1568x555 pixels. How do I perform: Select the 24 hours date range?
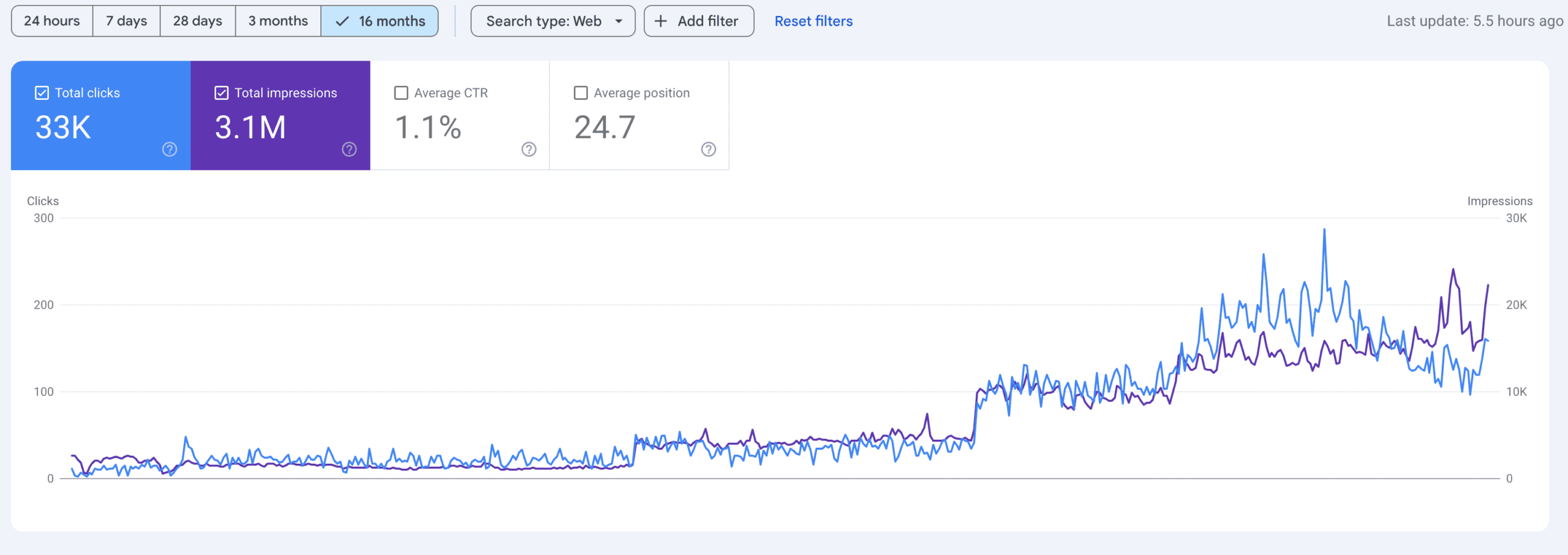(52, 21)
